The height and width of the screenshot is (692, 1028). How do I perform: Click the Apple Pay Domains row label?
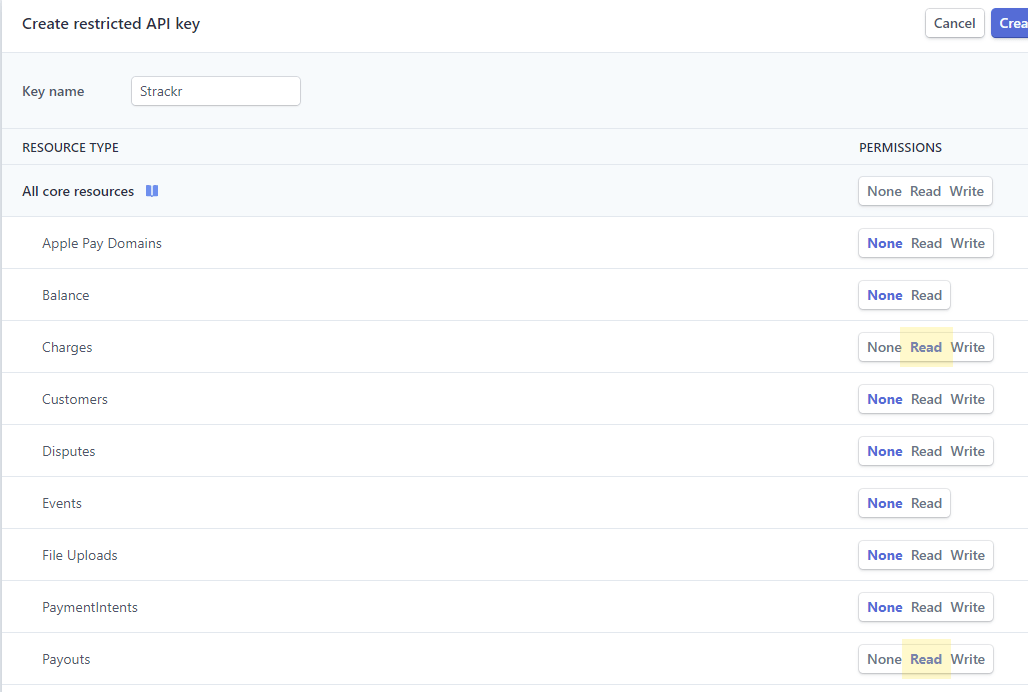102,243
